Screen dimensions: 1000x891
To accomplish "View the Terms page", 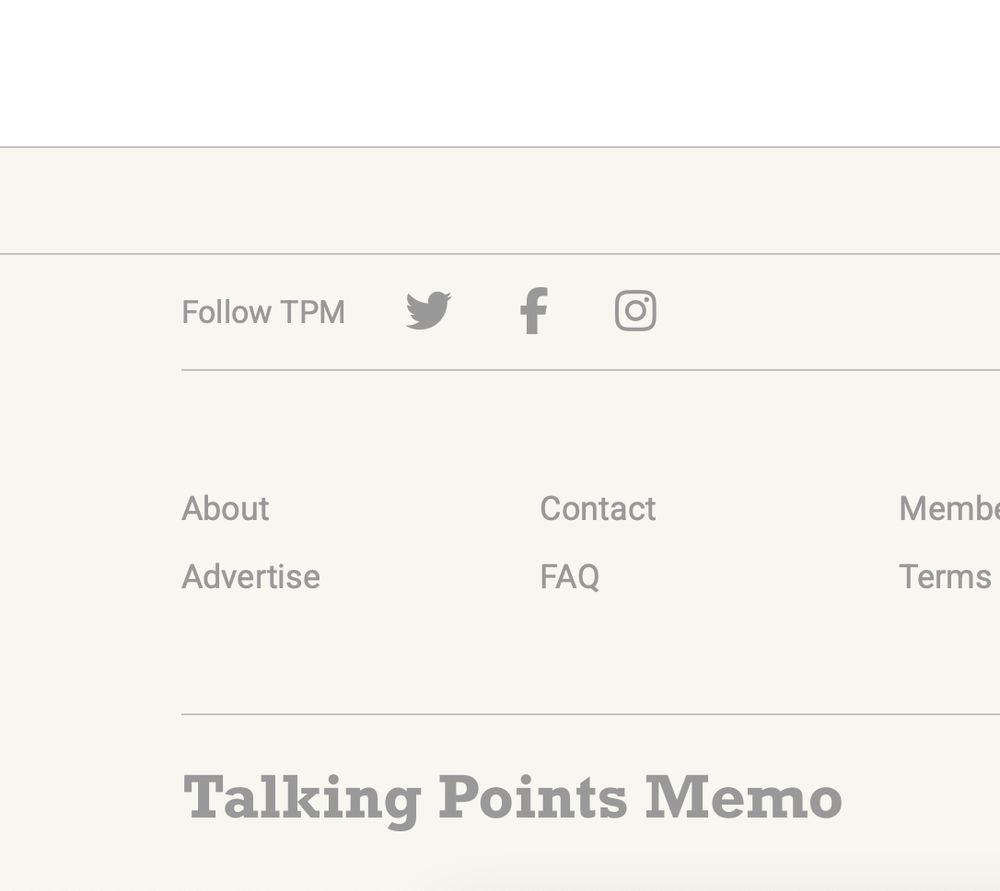I will pyautogui.click(x=944, y=576).
